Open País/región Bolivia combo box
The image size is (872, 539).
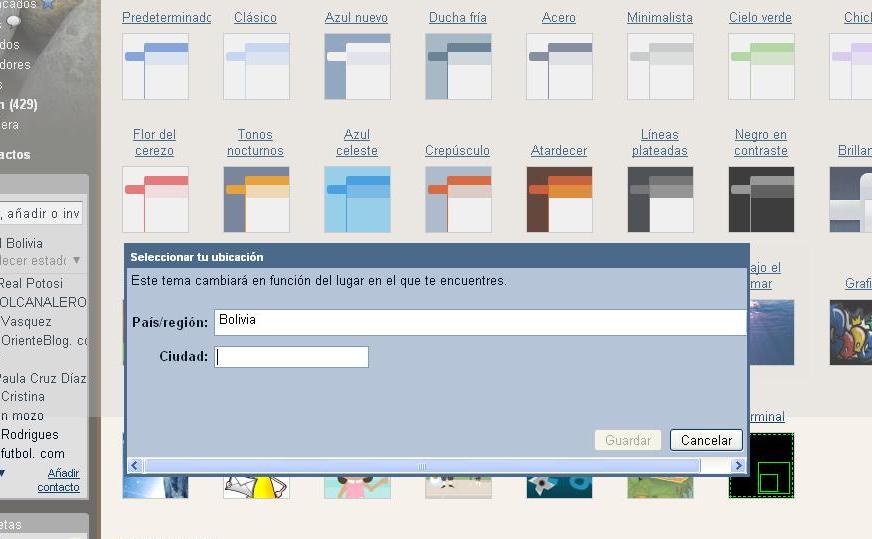pyautogui.click(x=480, y=322)
